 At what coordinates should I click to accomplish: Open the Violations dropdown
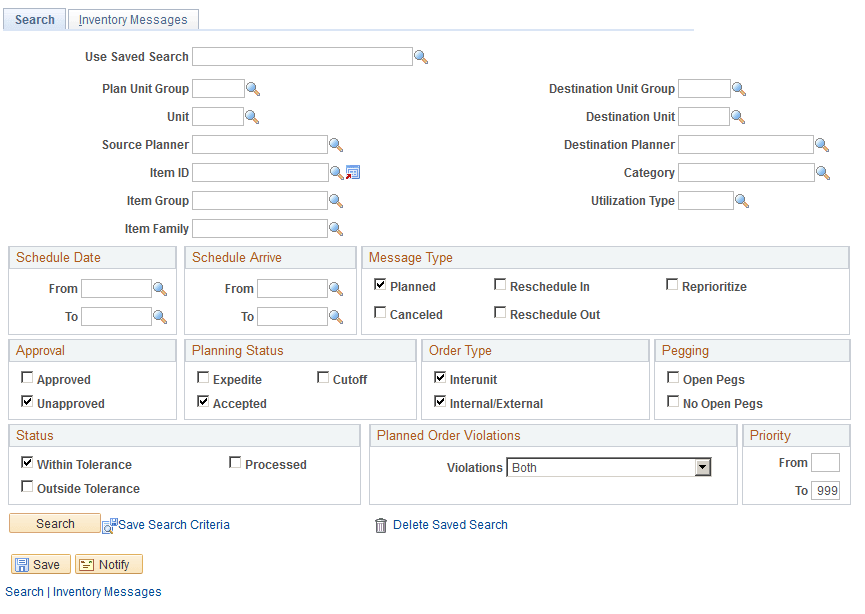pos(703,467)
